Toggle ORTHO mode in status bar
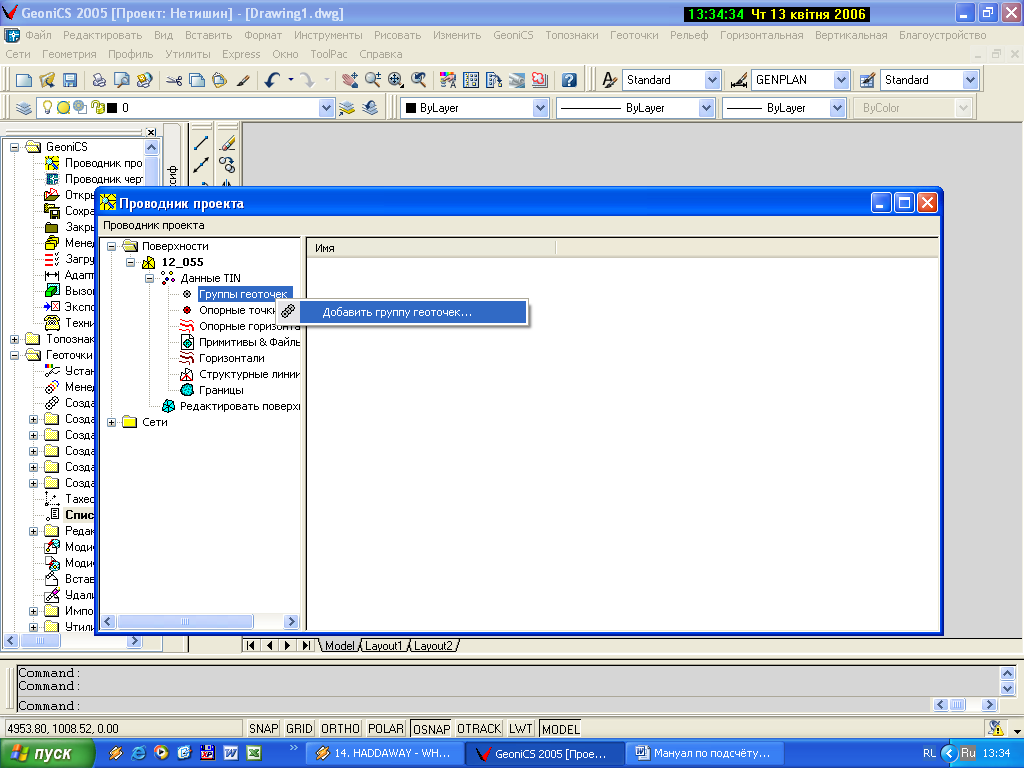 pos(340,728)
